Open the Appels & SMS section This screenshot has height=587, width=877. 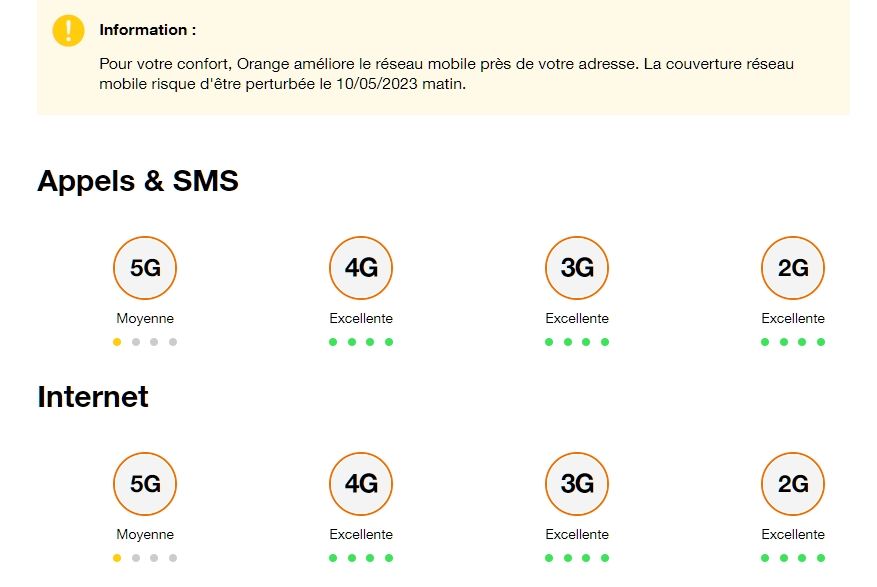click(x=137, y=181)
